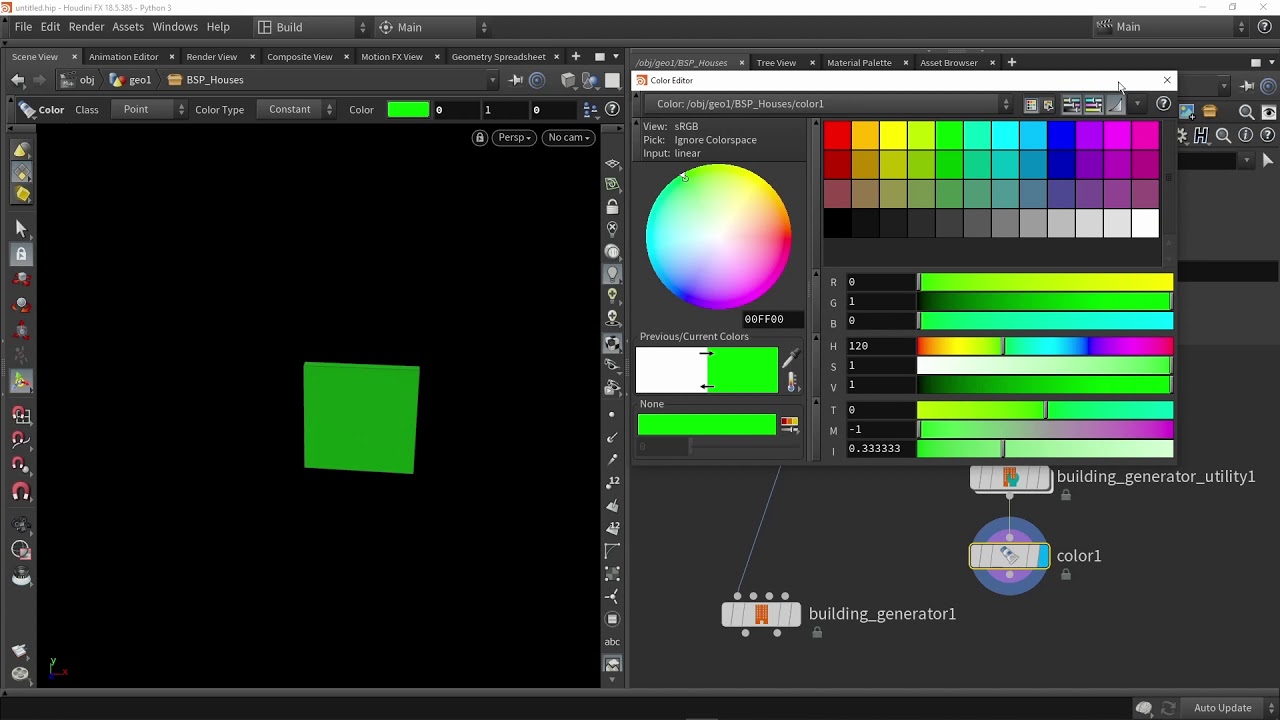The width and height of the screenshot is (1280, 720).
Task: Toggle the viewport lock camera icon
Action: tap(480, 137)
